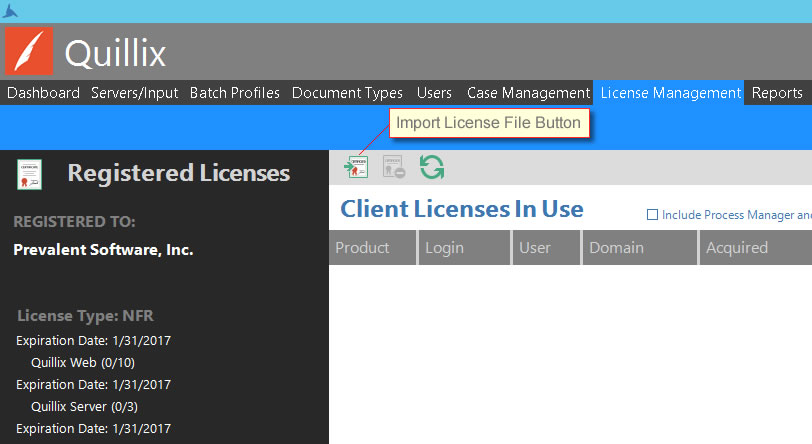This screenshot has width=812, height=444.
Task: Click the green Refresh arrows icon
Action: point(432,167)
